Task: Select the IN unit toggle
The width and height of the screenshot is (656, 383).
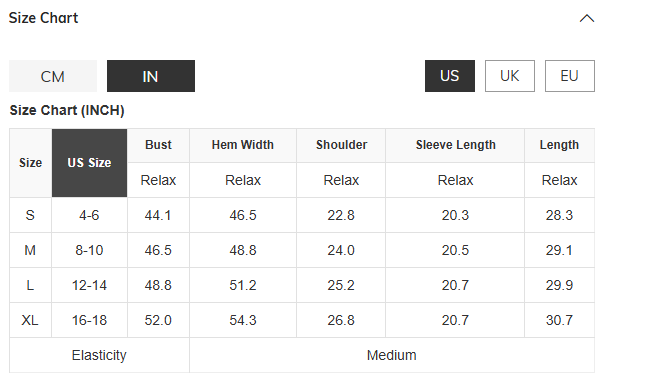Action: pyautogui.click(x=151, y=76)
